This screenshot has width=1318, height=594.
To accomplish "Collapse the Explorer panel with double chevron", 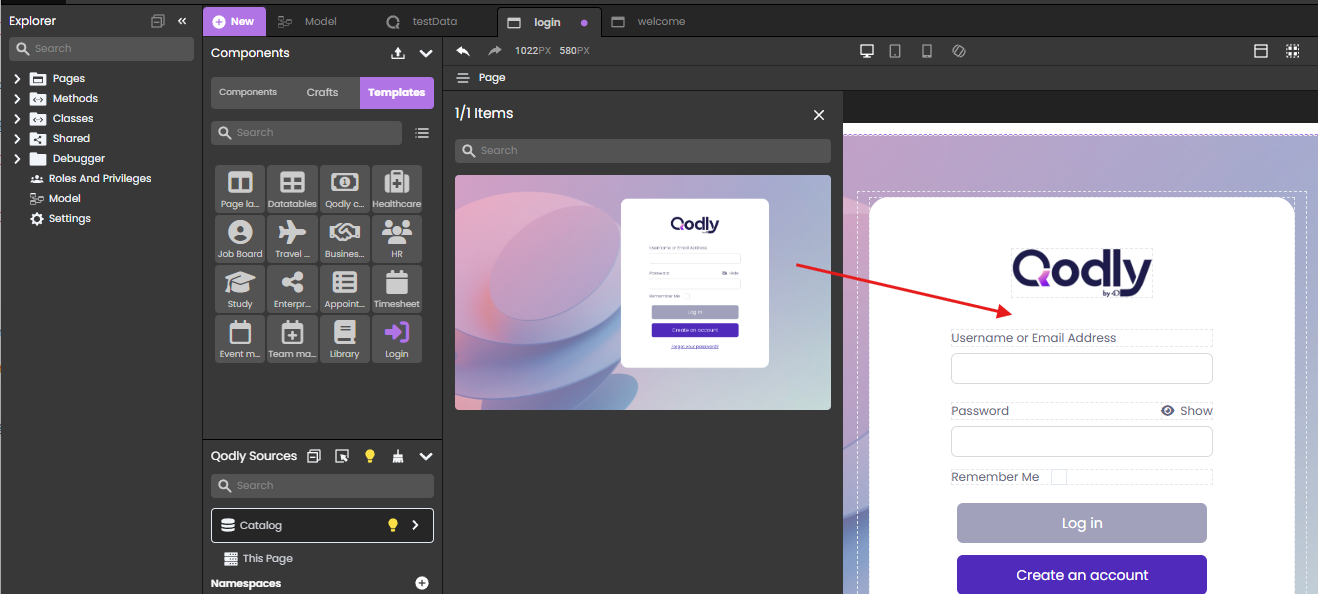I will point(182,21).
